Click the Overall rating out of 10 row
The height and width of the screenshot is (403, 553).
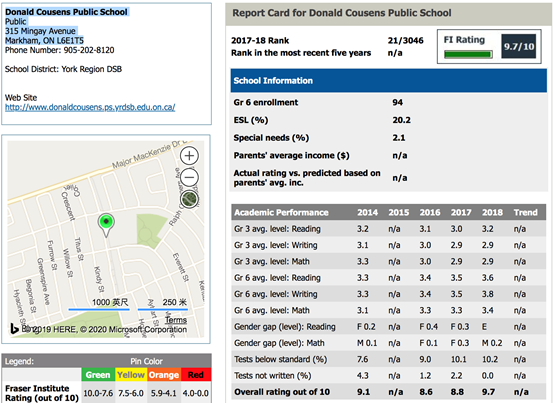[389, 392]
